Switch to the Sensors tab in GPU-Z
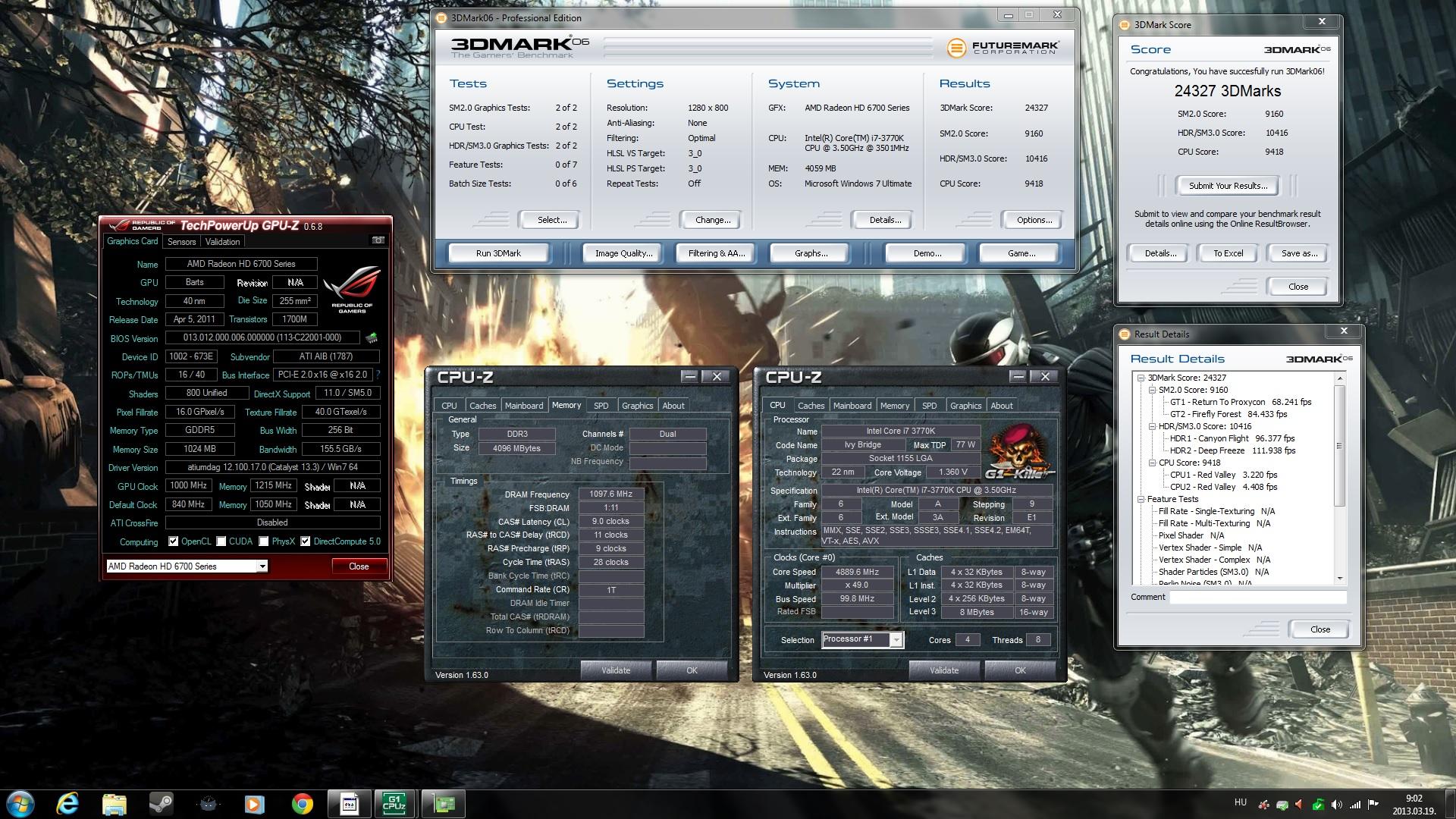Image resolution: width=1456 pixels, height=819 pixels. [181, 242]
